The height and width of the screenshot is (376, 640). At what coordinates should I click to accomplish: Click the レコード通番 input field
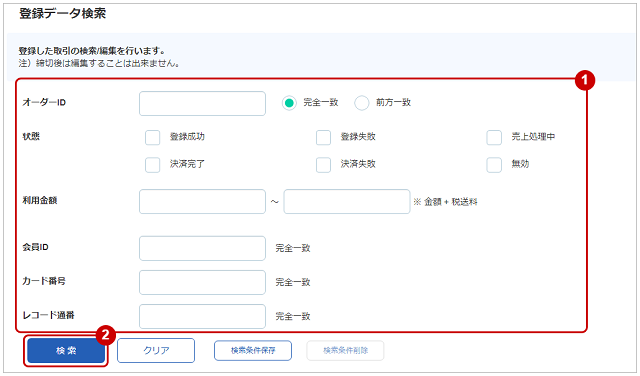point(202,316)
